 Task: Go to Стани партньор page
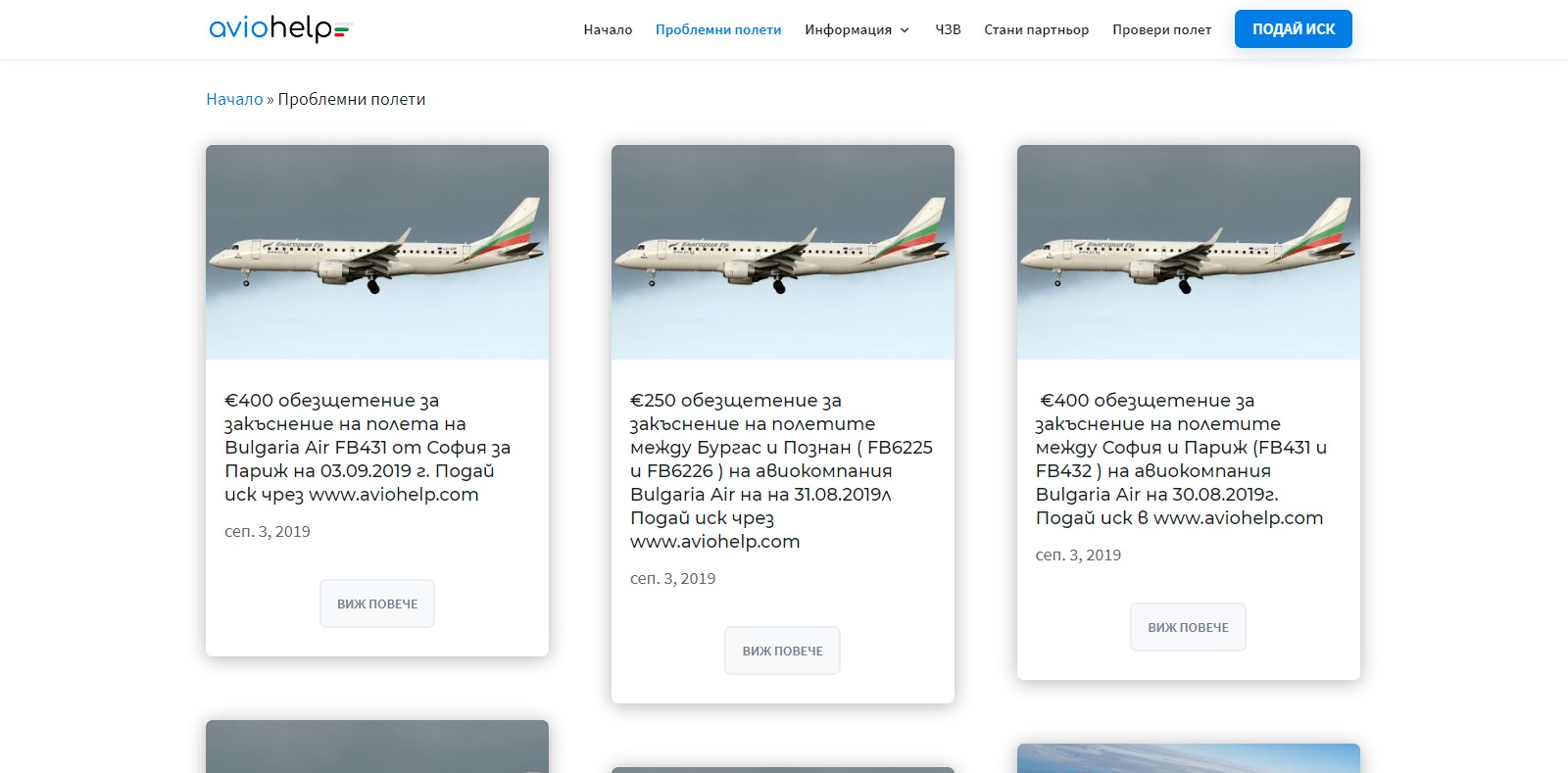click(x=1036, y=29)
